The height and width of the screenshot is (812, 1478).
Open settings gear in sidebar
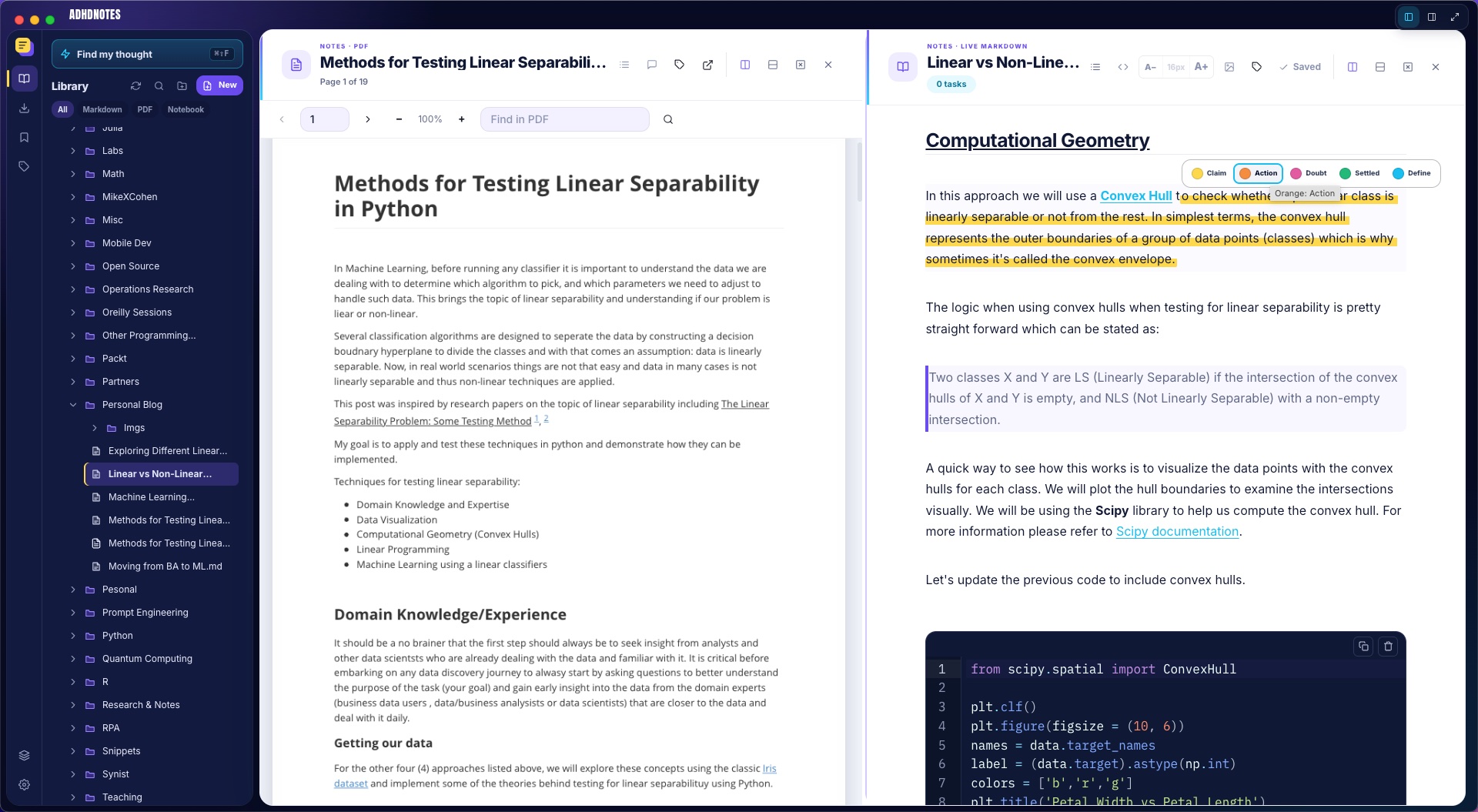(24, 784)
